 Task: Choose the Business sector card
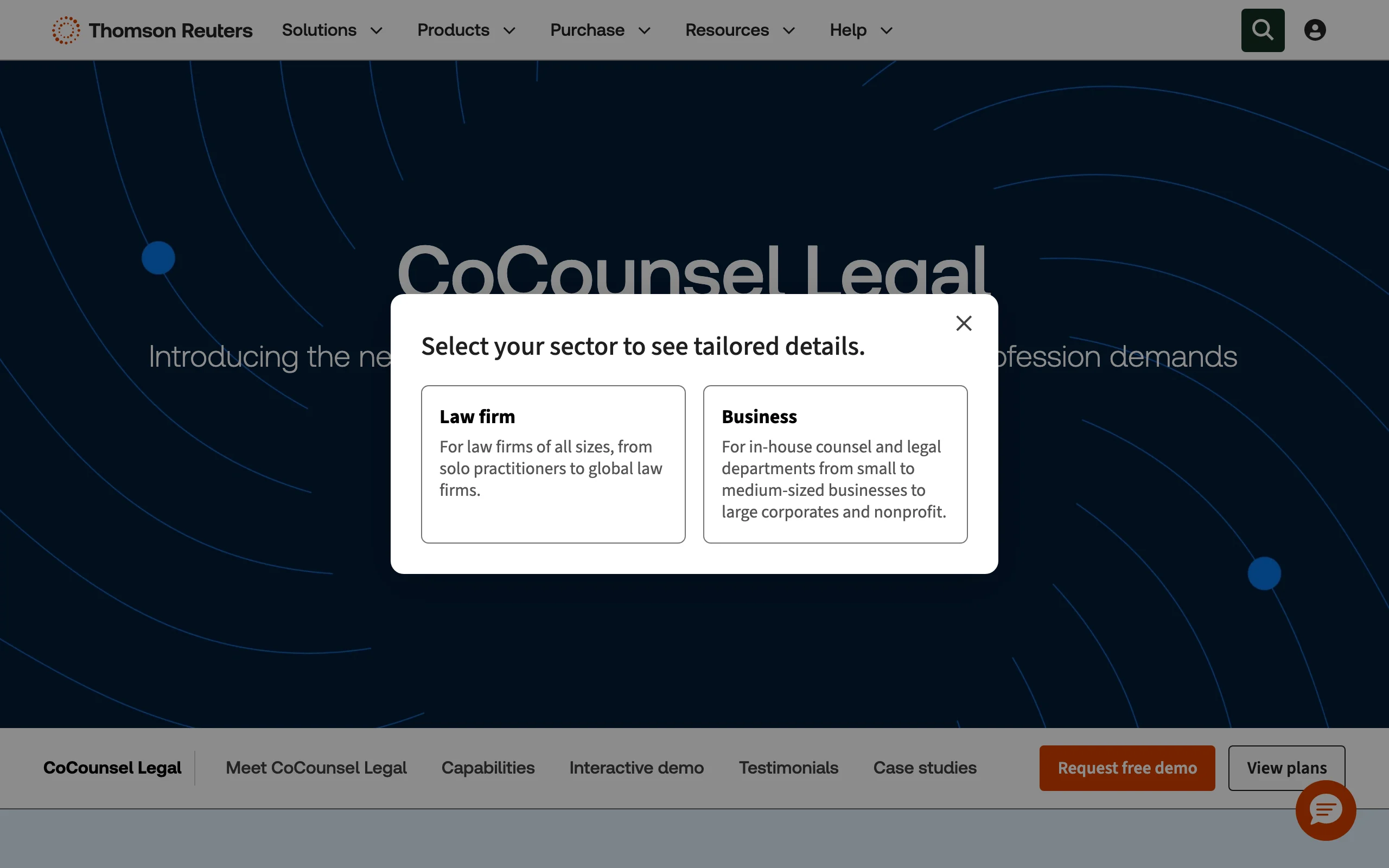[835, 464]
